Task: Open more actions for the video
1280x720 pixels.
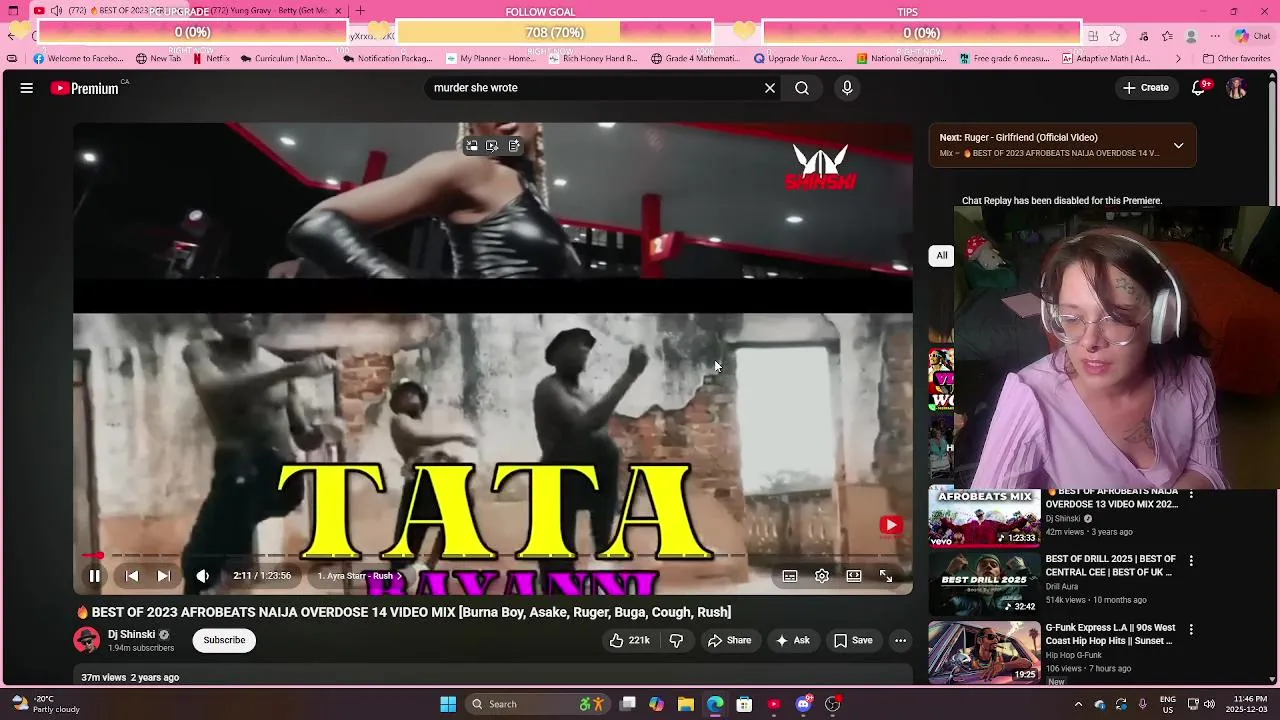Action: click(900, 640)
